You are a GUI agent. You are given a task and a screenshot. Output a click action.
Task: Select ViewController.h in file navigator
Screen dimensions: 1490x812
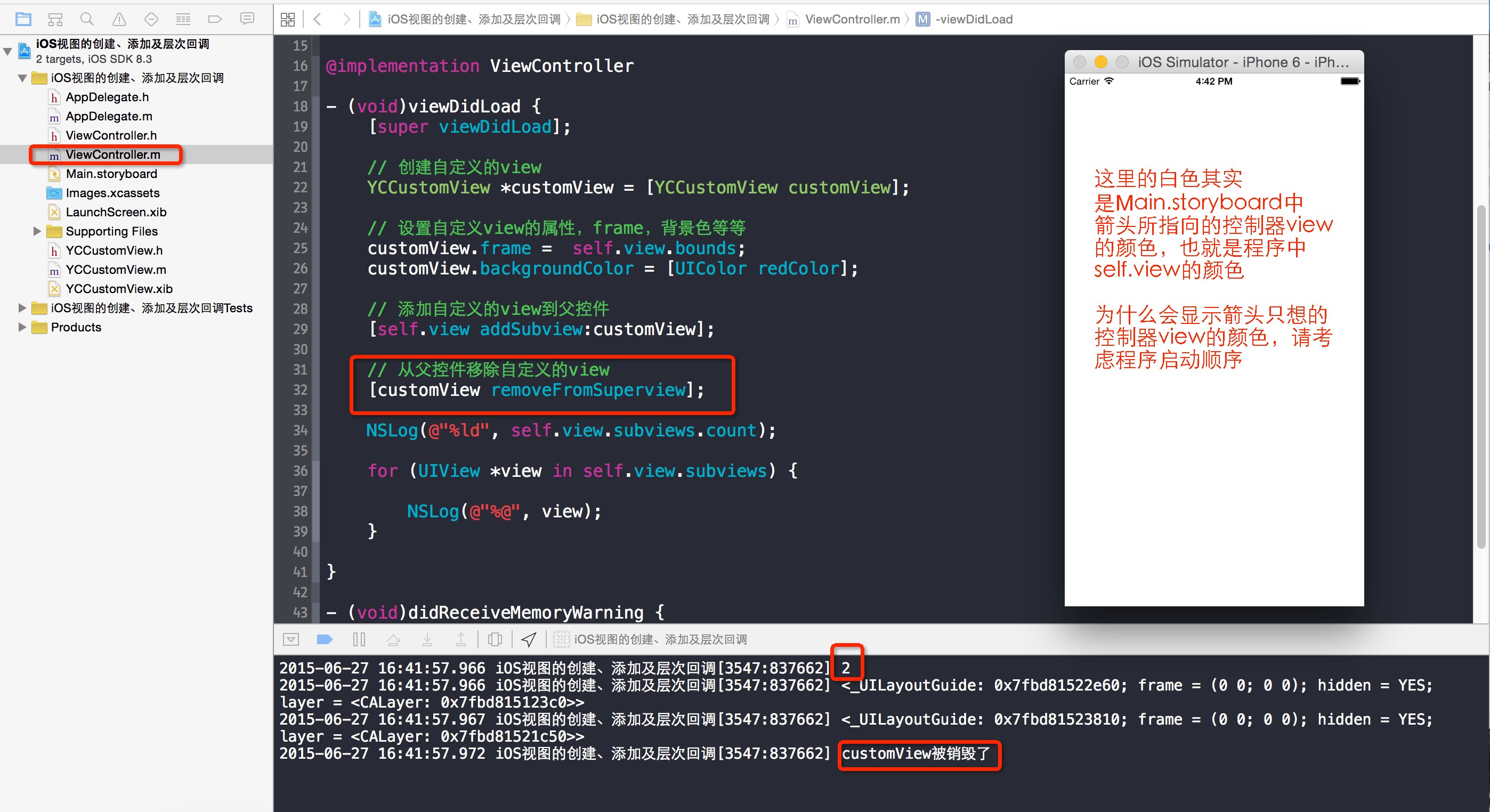point(110,135)
